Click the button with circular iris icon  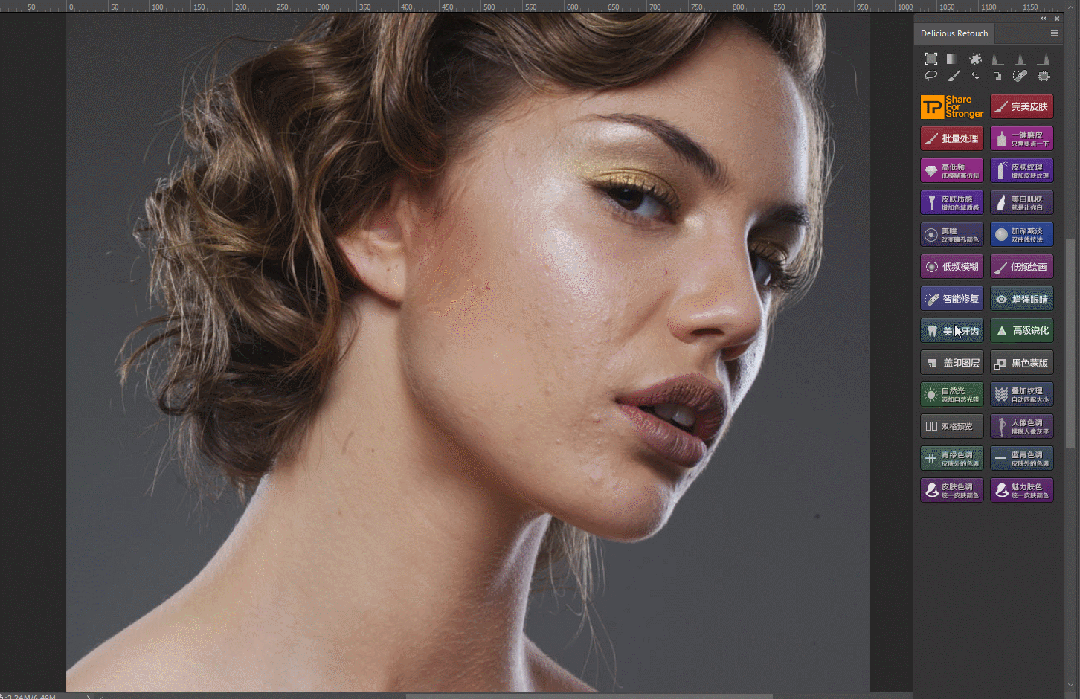point(952,235)
